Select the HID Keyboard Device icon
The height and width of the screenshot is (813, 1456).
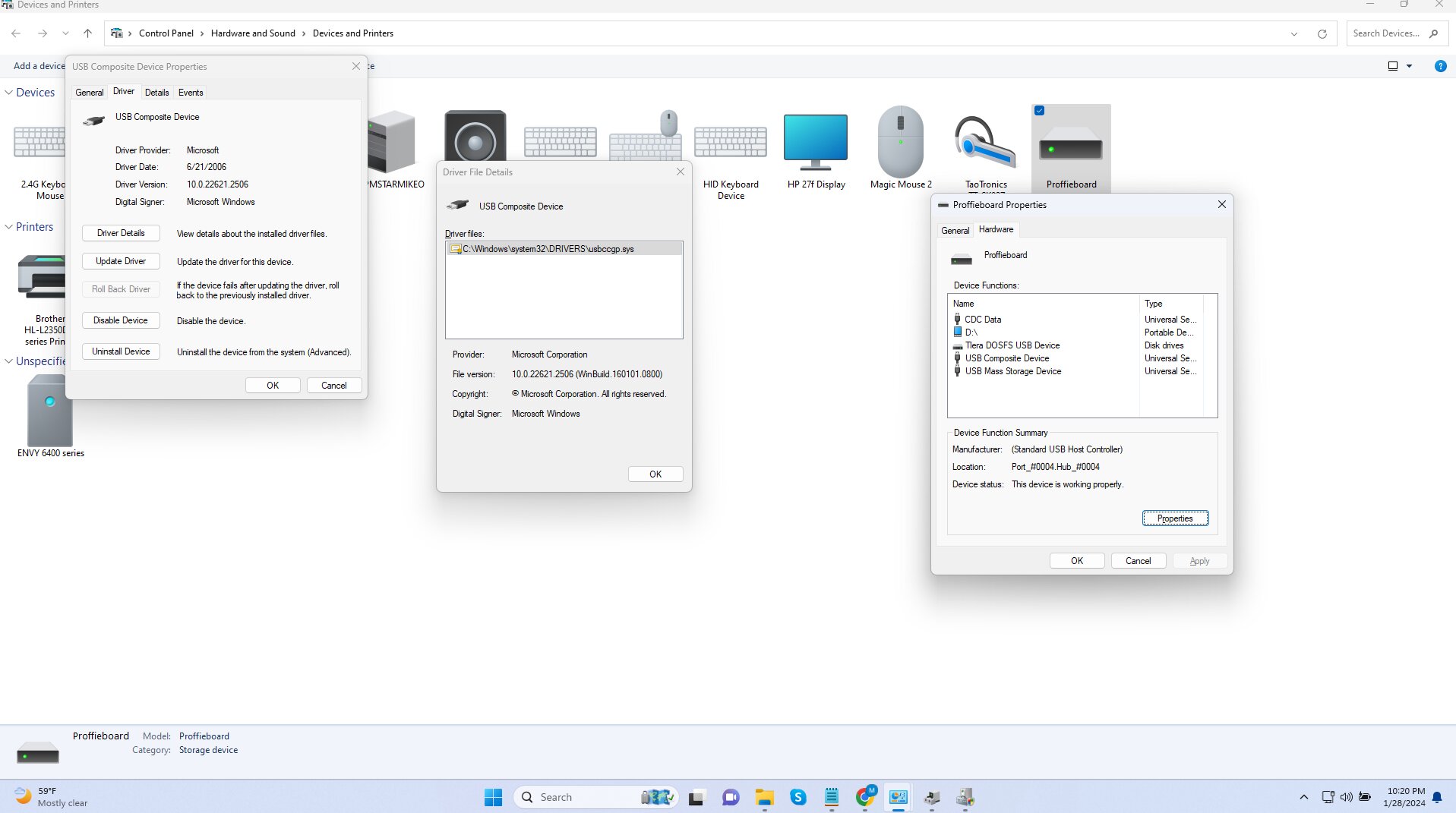coord(731,142)
